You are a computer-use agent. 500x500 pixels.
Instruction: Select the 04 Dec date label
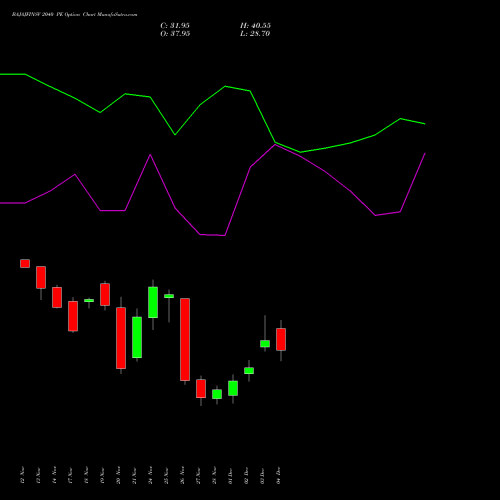278,475
